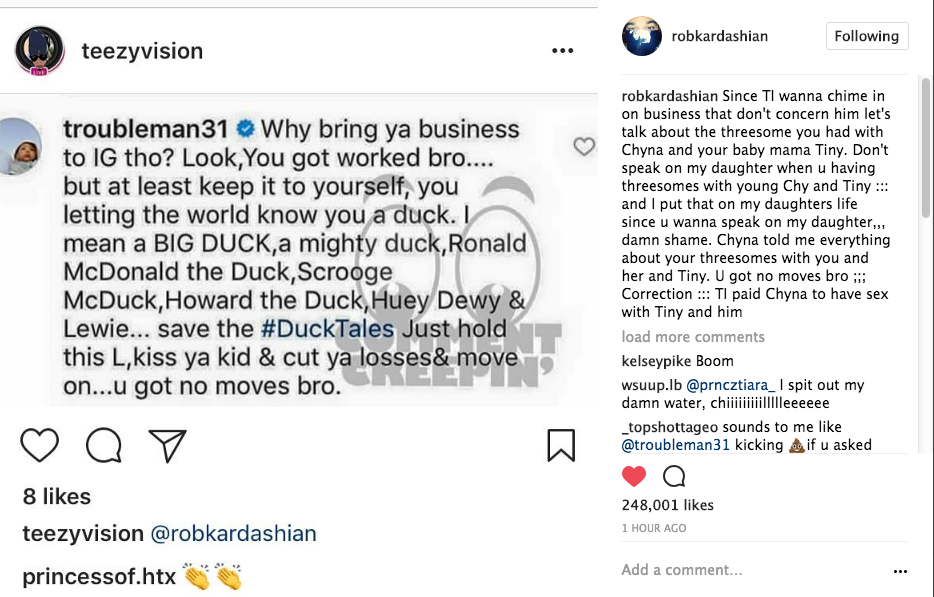This screenshot has height=597, width=934.
Task: Like the post using the heart icon
Action: pos(40,446)
